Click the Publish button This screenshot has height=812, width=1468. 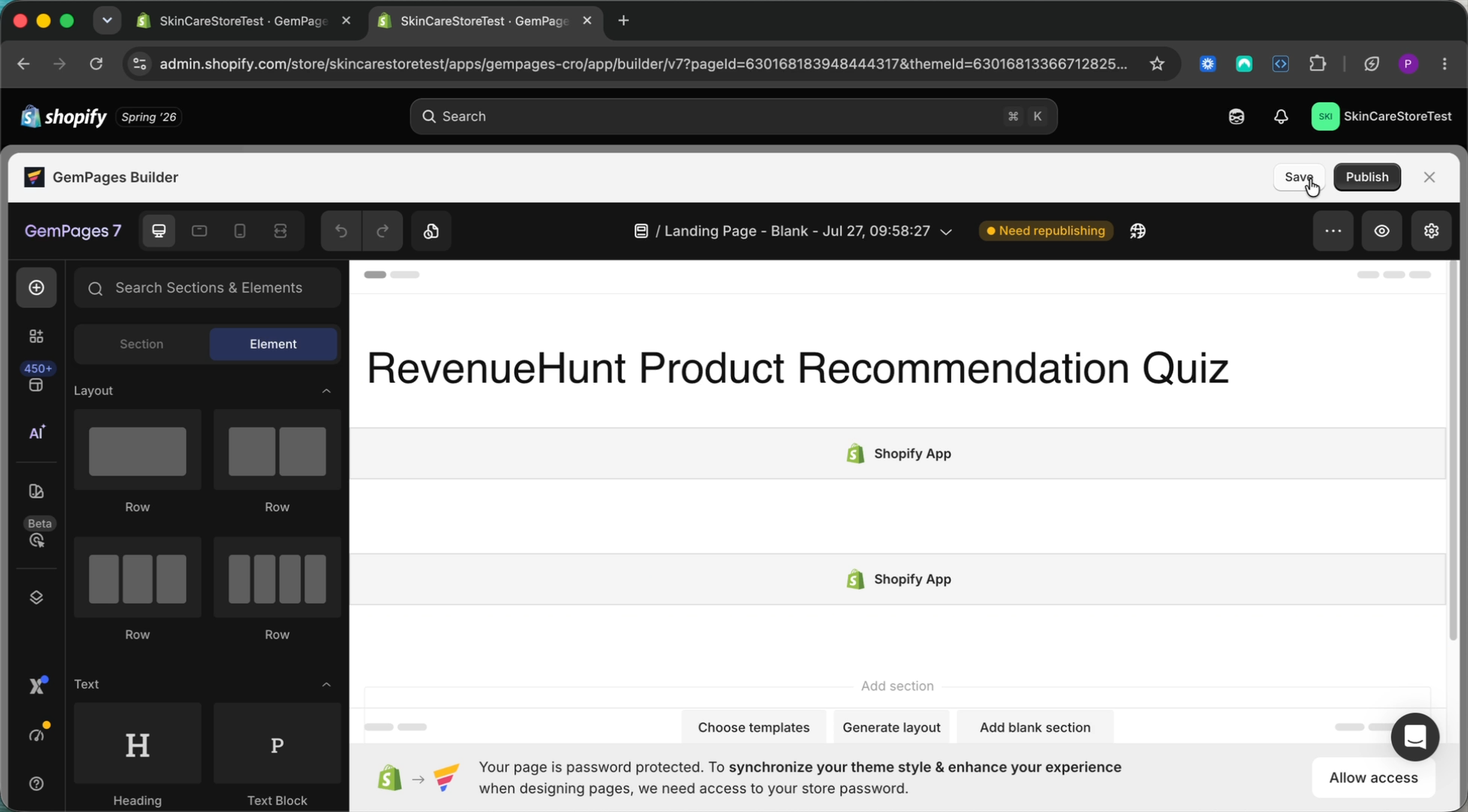coord(1366,177)
